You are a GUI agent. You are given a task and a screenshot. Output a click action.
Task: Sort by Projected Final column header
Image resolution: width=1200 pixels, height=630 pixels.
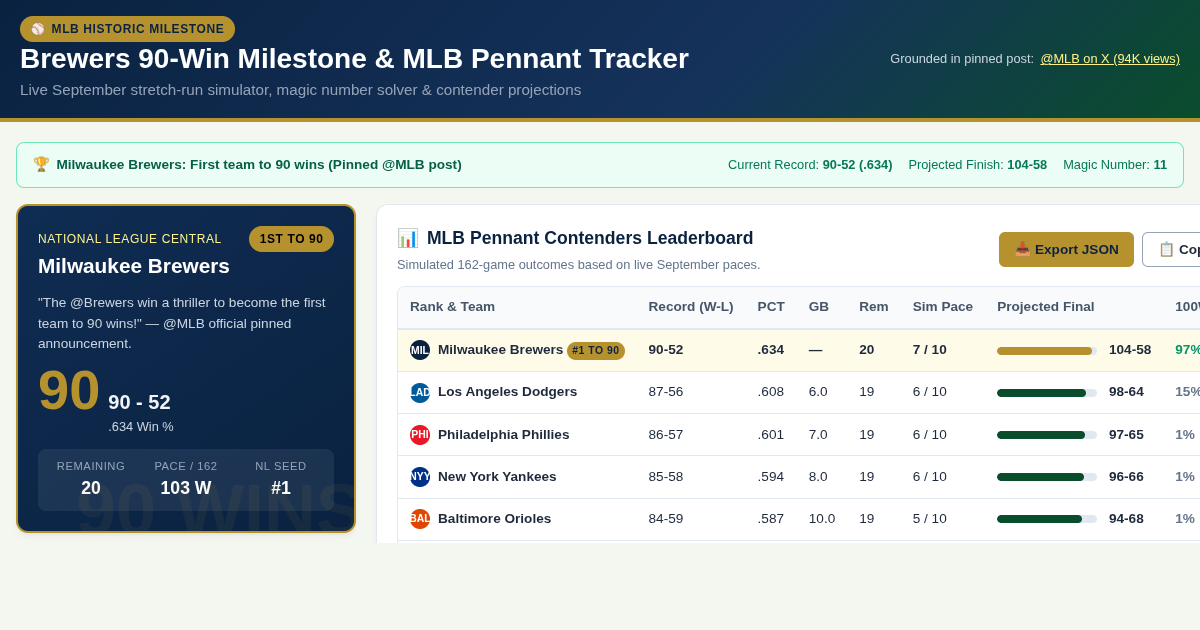pyautogui.click(x=1046, y=307)
